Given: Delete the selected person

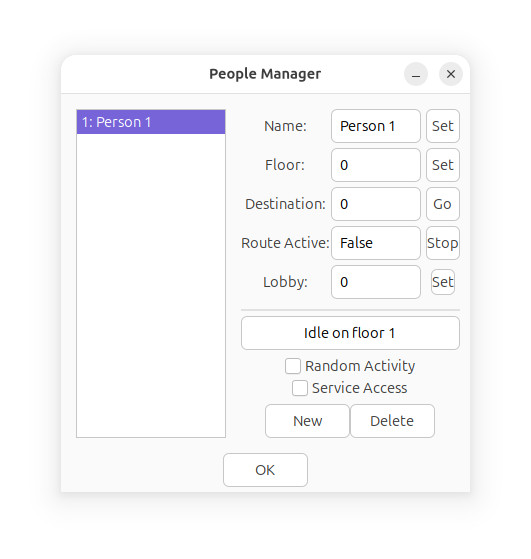Looking at the screenshot, I should pos(392,421).
